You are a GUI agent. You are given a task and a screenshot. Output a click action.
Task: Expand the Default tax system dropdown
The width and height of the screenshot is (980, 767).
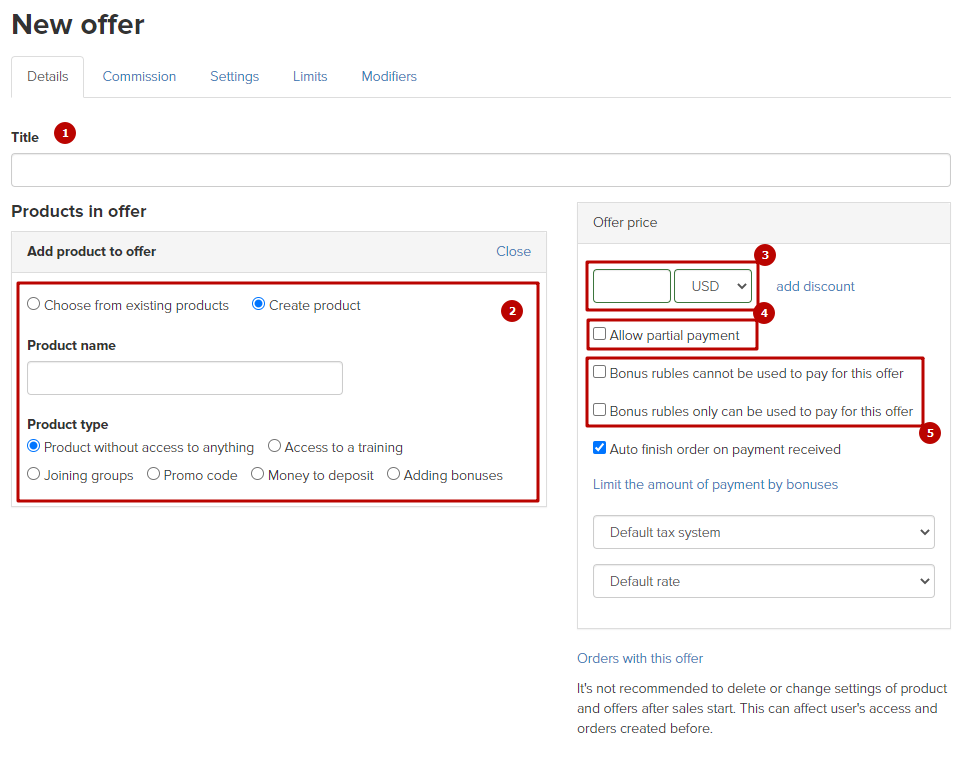pos(764,533)
